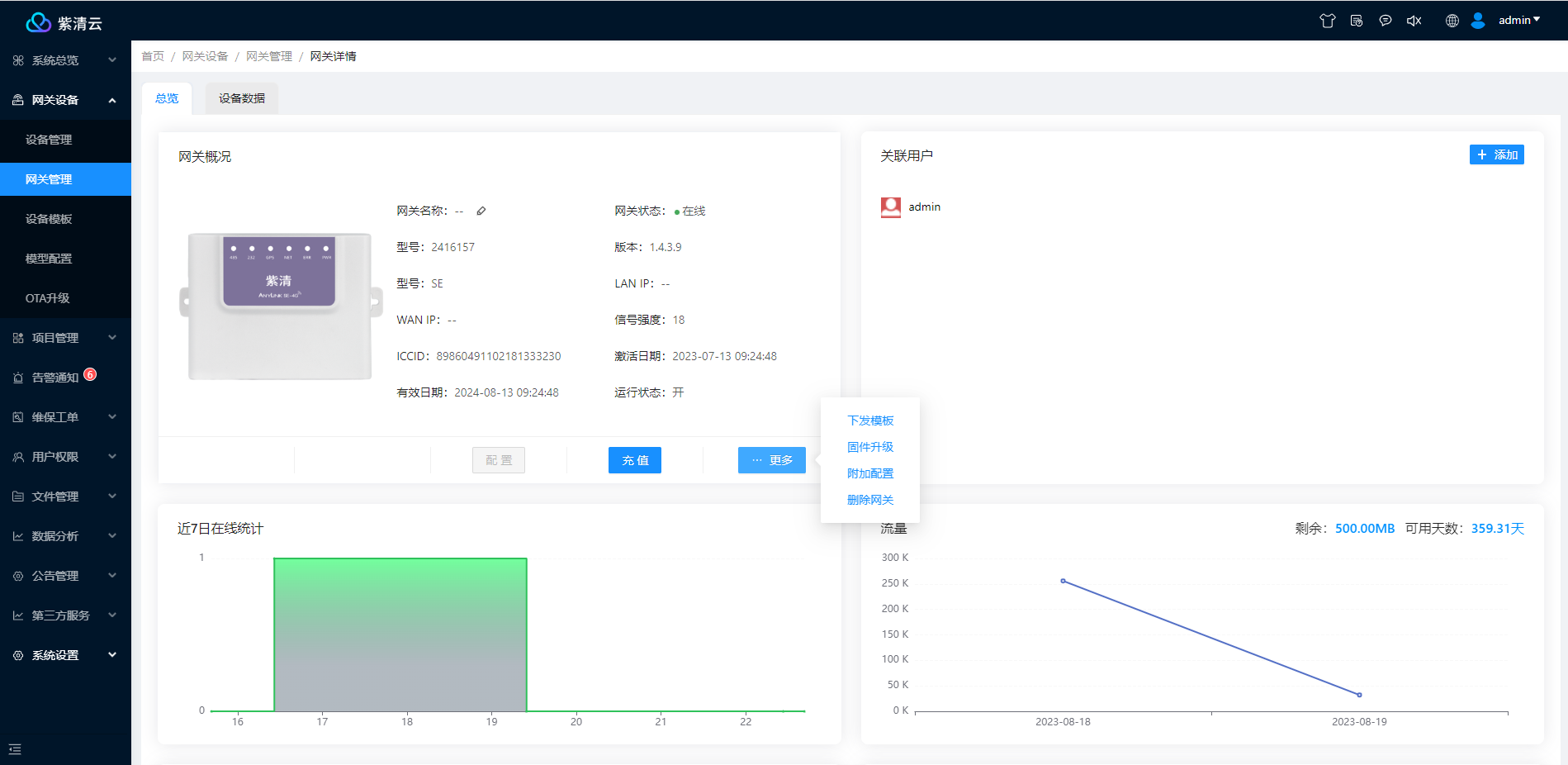
Task: Edit gateway name with pencil icon
Action: pos(481,211)
